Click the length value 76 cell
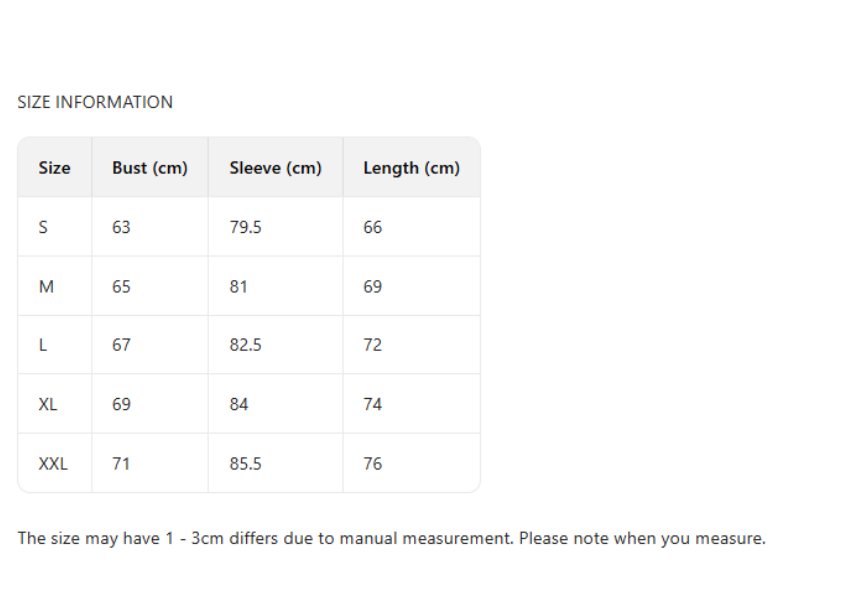 pos(372,464)
